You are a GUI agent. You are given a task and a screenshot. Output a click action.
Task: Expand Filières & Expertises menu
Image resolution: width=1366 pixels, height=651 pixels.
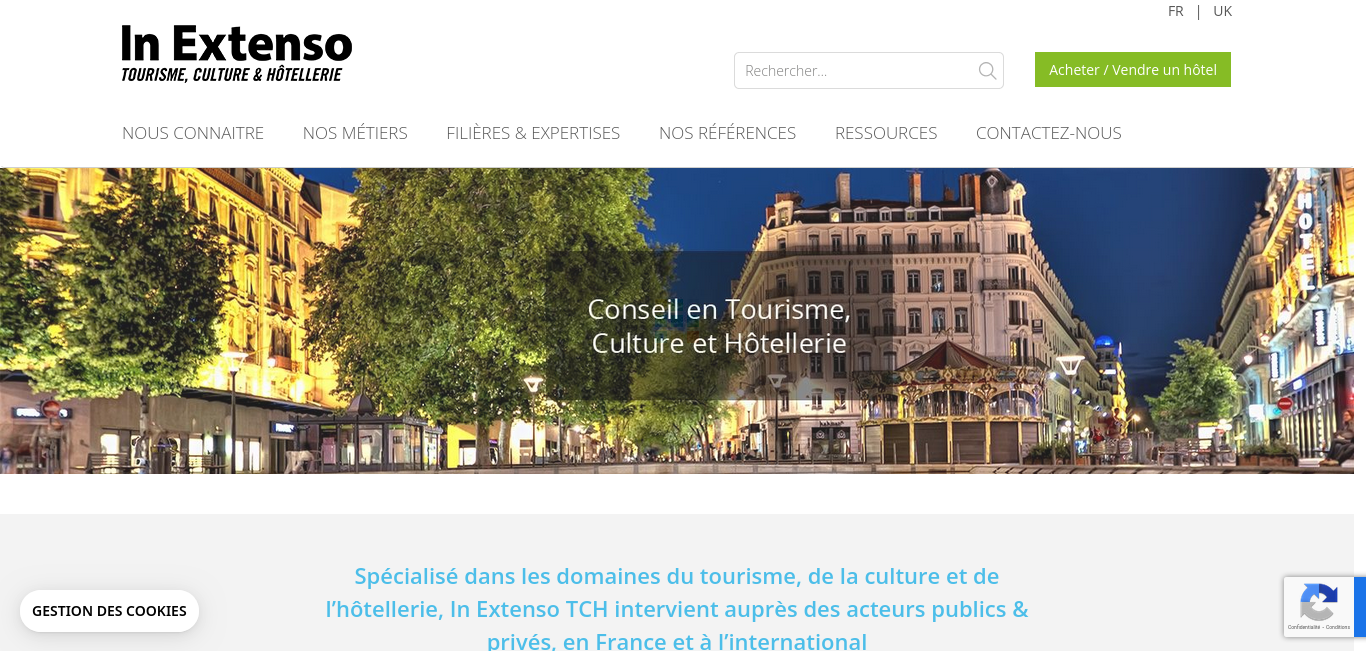click(x=533, y=133)
